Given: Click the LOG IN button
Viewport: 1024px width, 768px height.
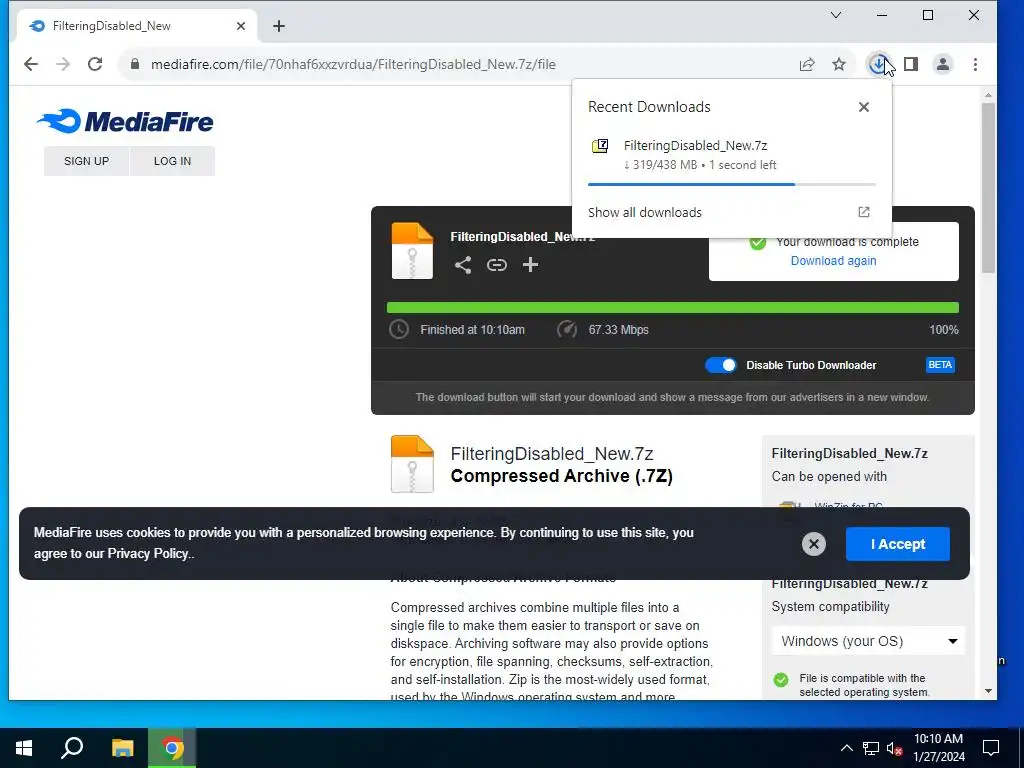Looking at the screenshot, I should [172, 161].
